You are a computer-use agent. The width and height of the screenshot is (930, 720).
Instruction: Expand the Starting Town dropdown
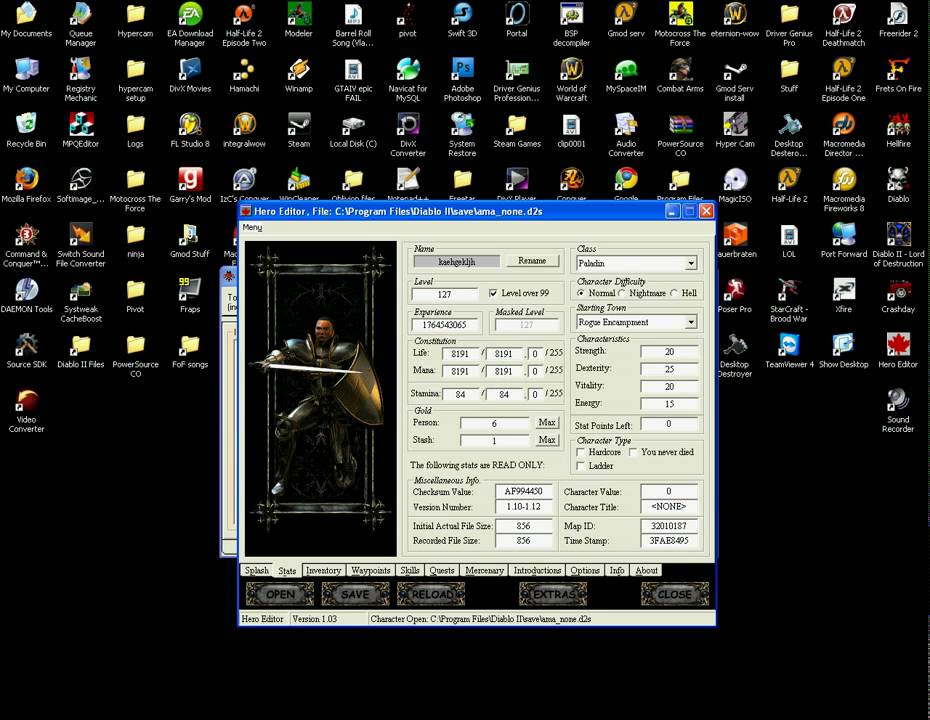pos(690,322)
